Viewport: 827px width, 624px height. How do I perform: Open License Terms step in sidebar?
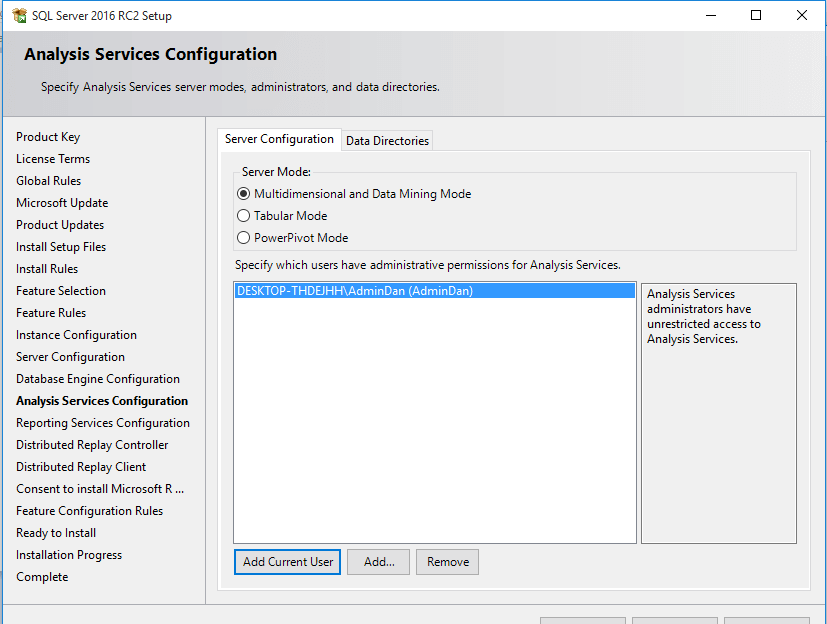click(x=53, y=159)
